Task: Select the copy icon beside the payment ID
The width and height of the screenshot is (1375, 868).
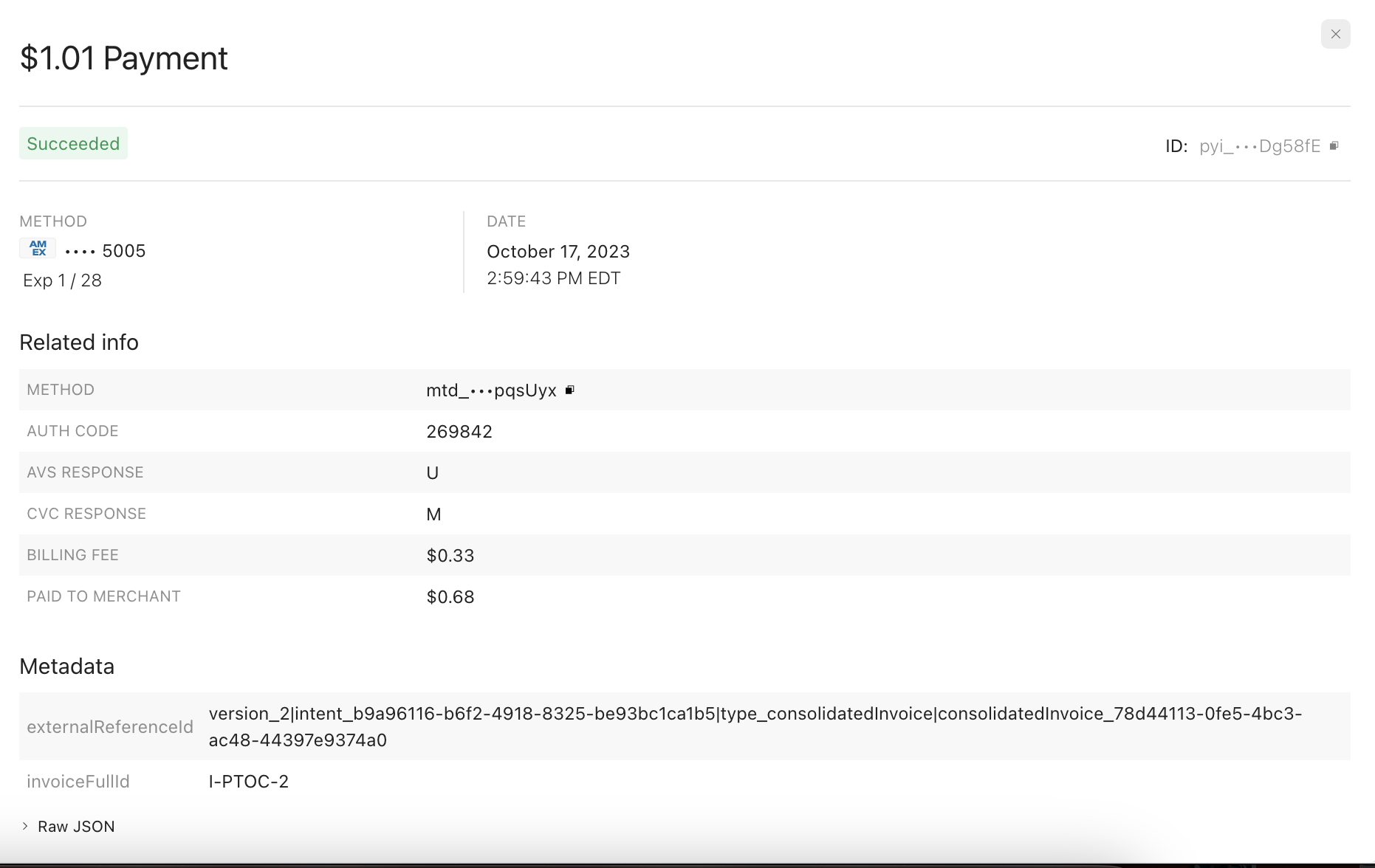Action: [1334, 146]
